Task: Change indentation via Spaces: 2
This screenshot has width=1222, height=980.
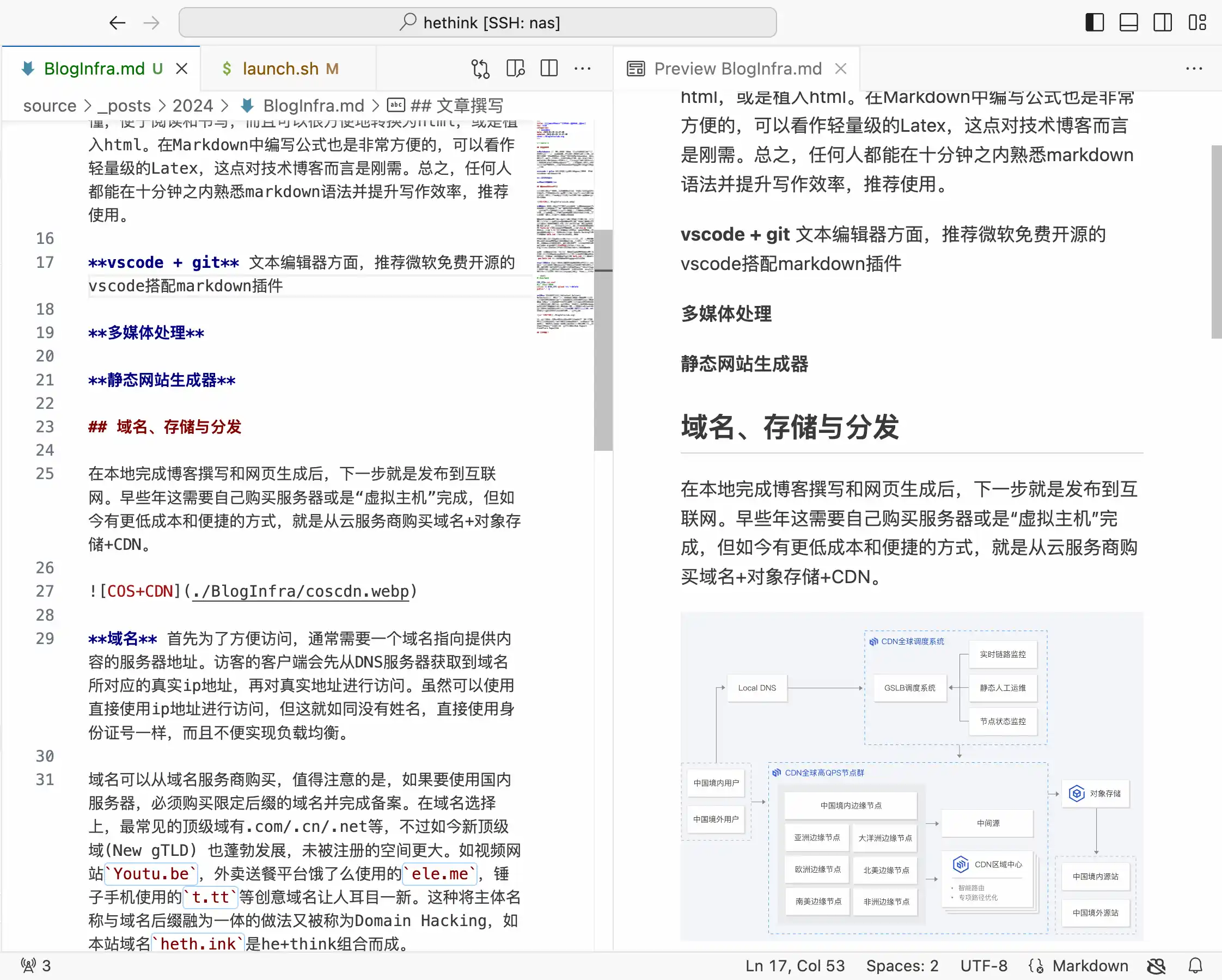Action: (x=902, y=966)
